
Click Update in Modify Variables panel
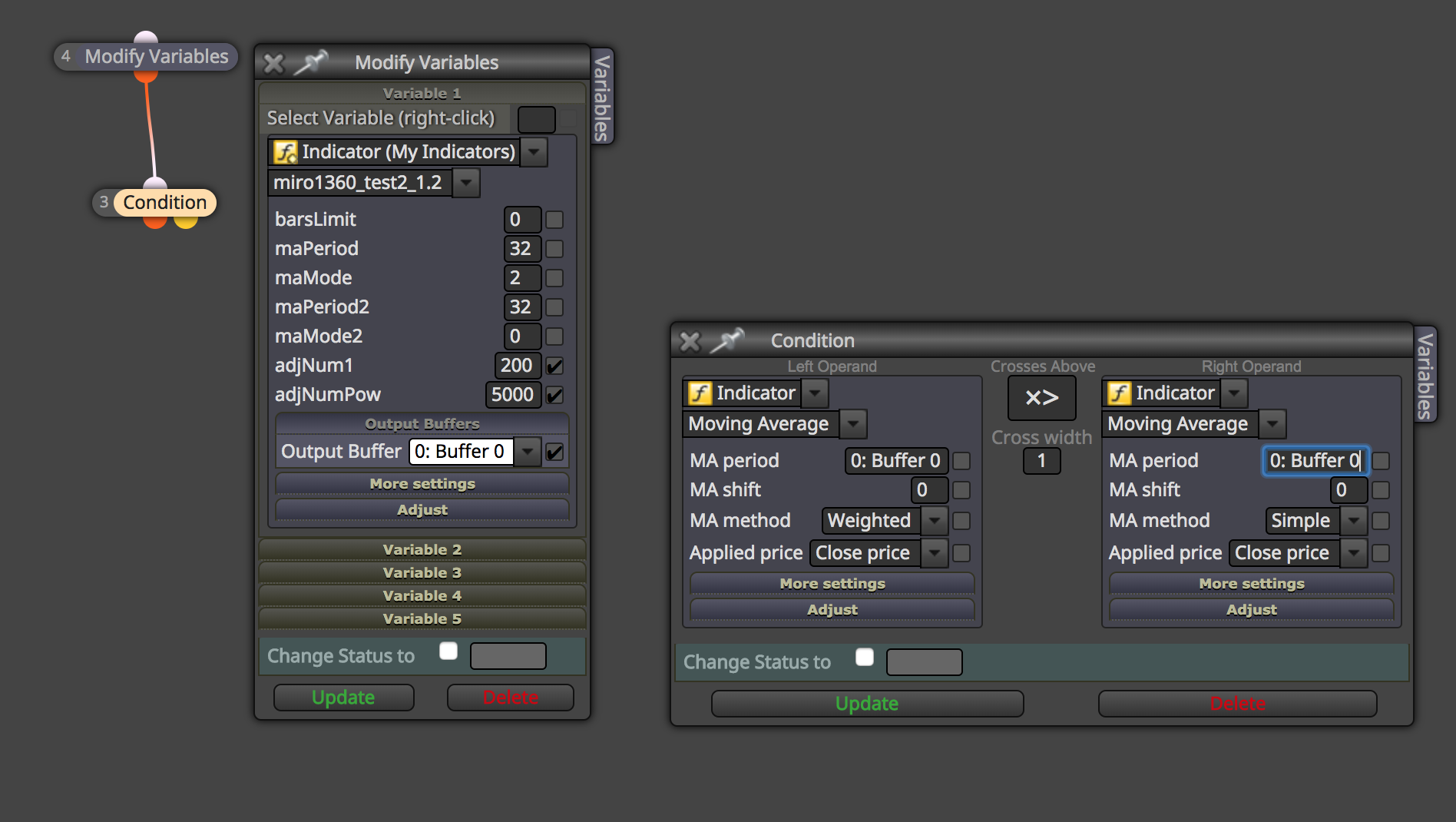click(343, 698)
